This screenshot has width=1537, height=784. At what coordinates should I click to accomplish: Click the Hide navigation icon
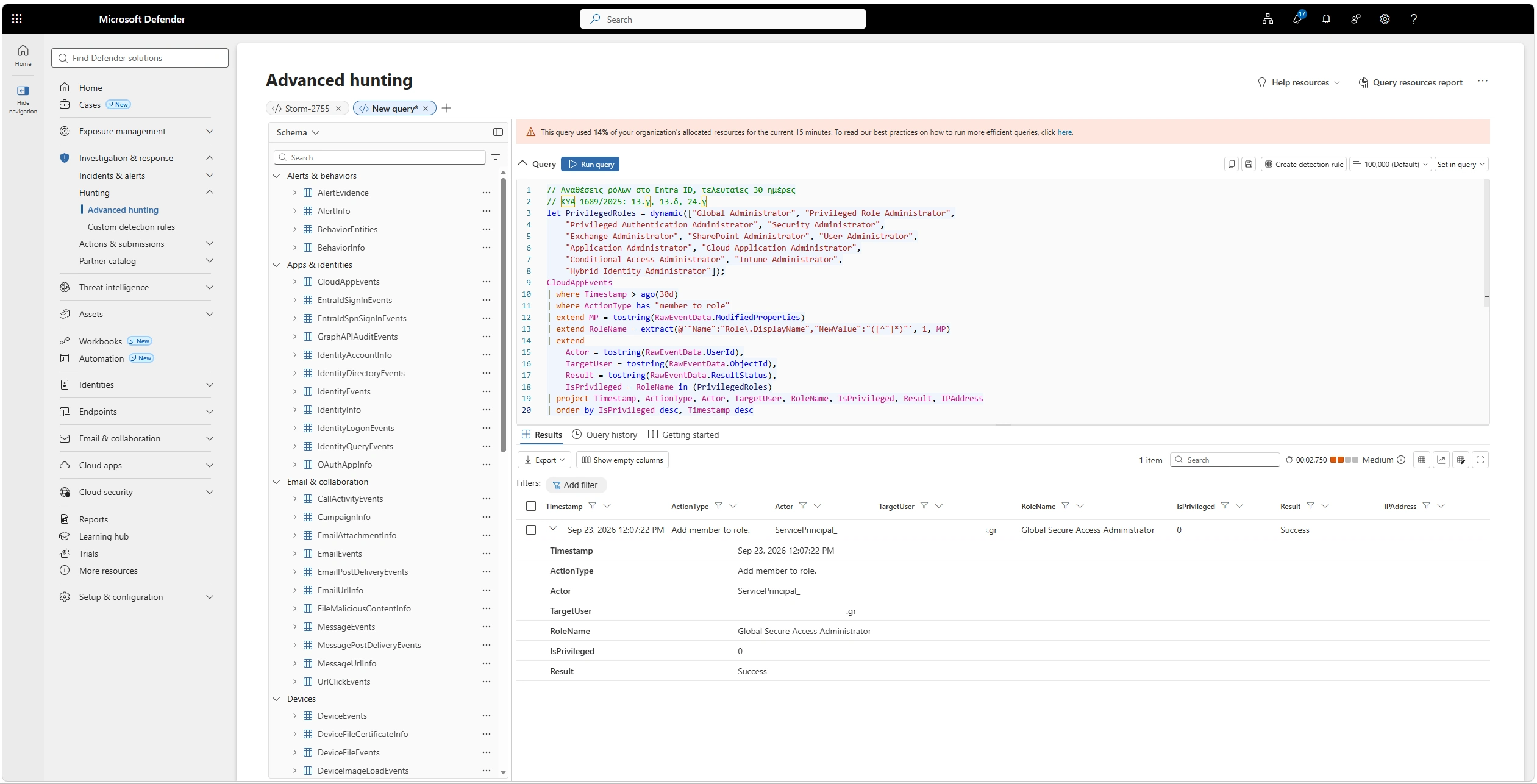coord(23,91)
